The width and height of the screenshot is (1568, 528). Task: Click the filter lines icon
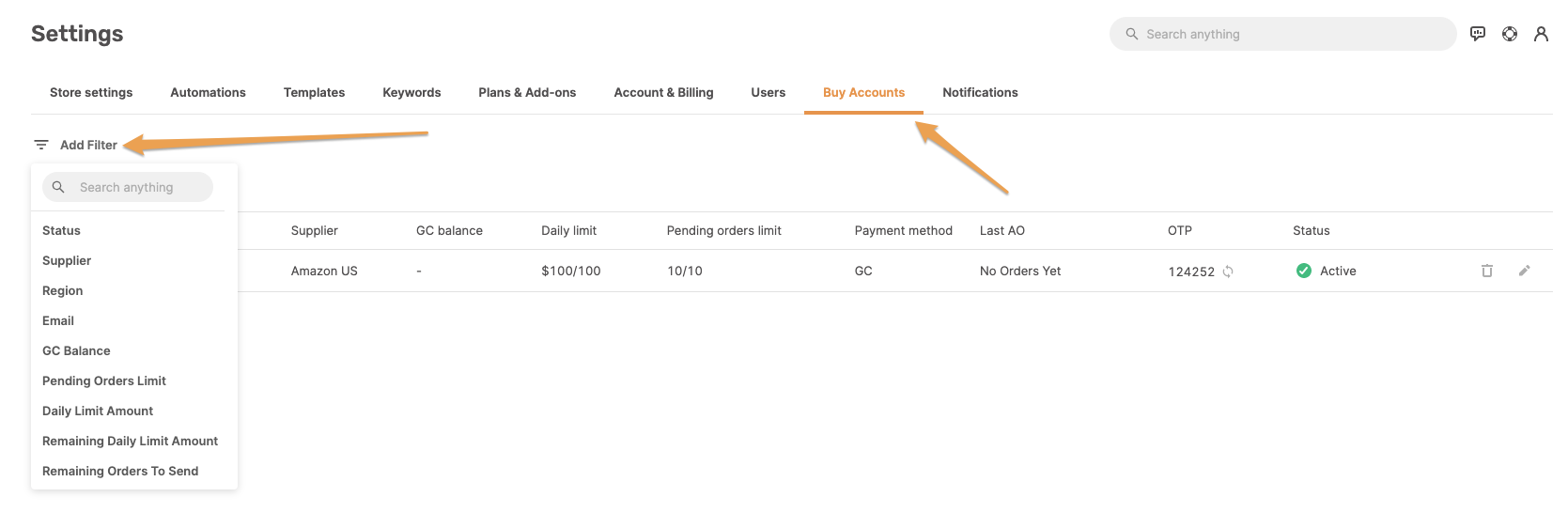coord(41,145)
